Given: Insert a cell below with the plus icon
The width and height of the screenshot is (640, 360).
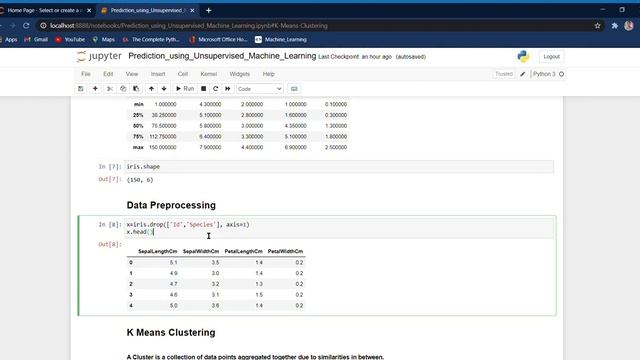Looking at the screenshot, I should coord(95,89).
